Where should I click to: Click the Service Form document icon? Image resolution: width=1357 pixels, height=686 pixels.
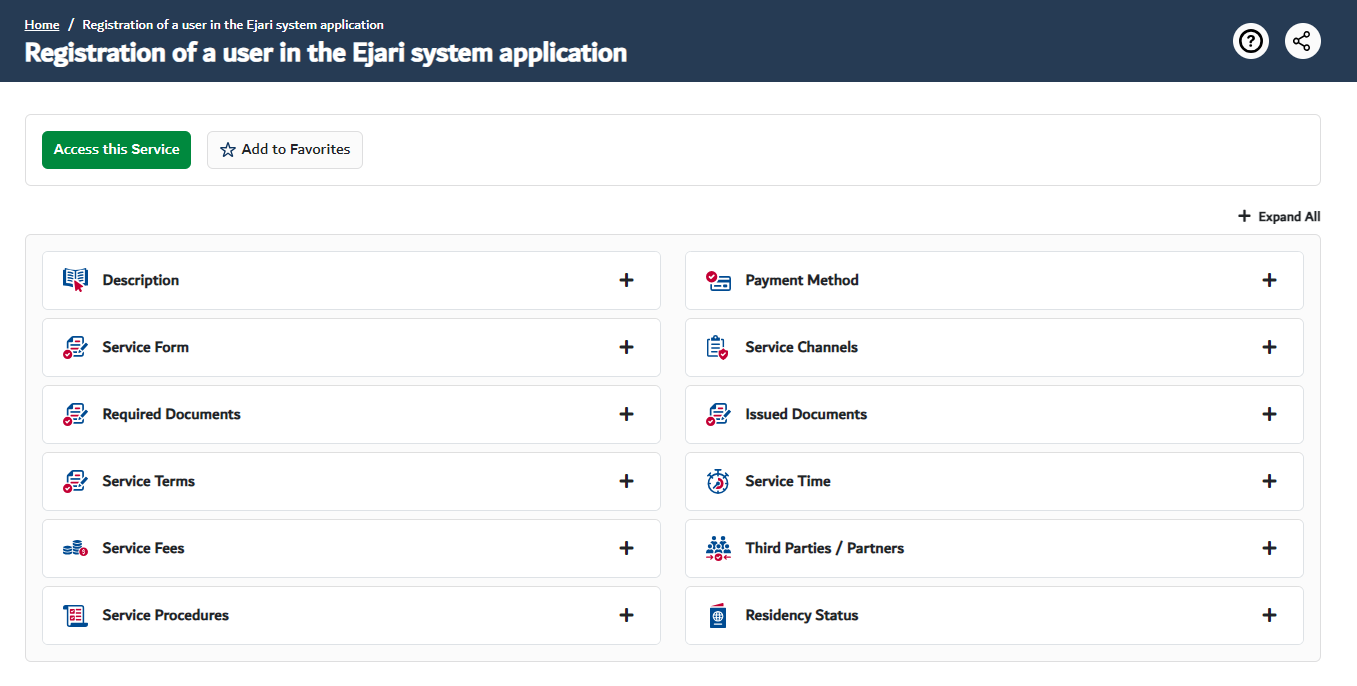point(75,347)
